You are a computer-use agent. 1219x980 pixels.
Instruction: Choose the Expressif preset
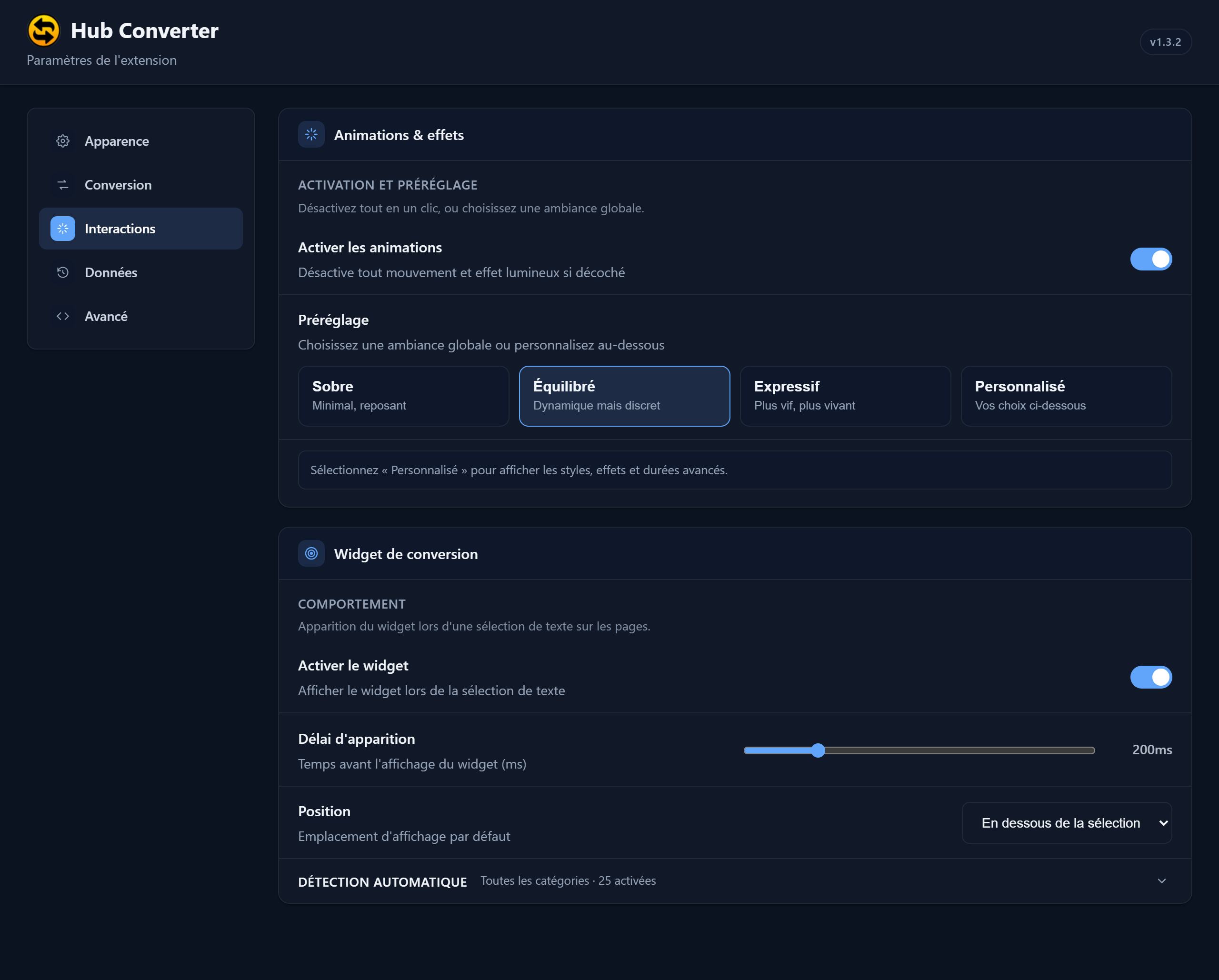pos(845,396)
